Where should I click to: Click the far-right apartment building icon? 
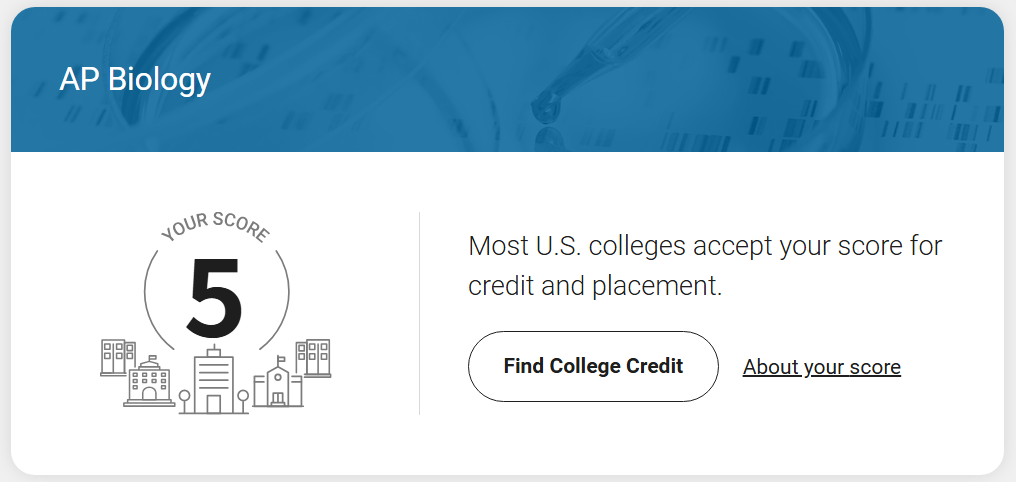pyautogui.click(x=314, y=358)
